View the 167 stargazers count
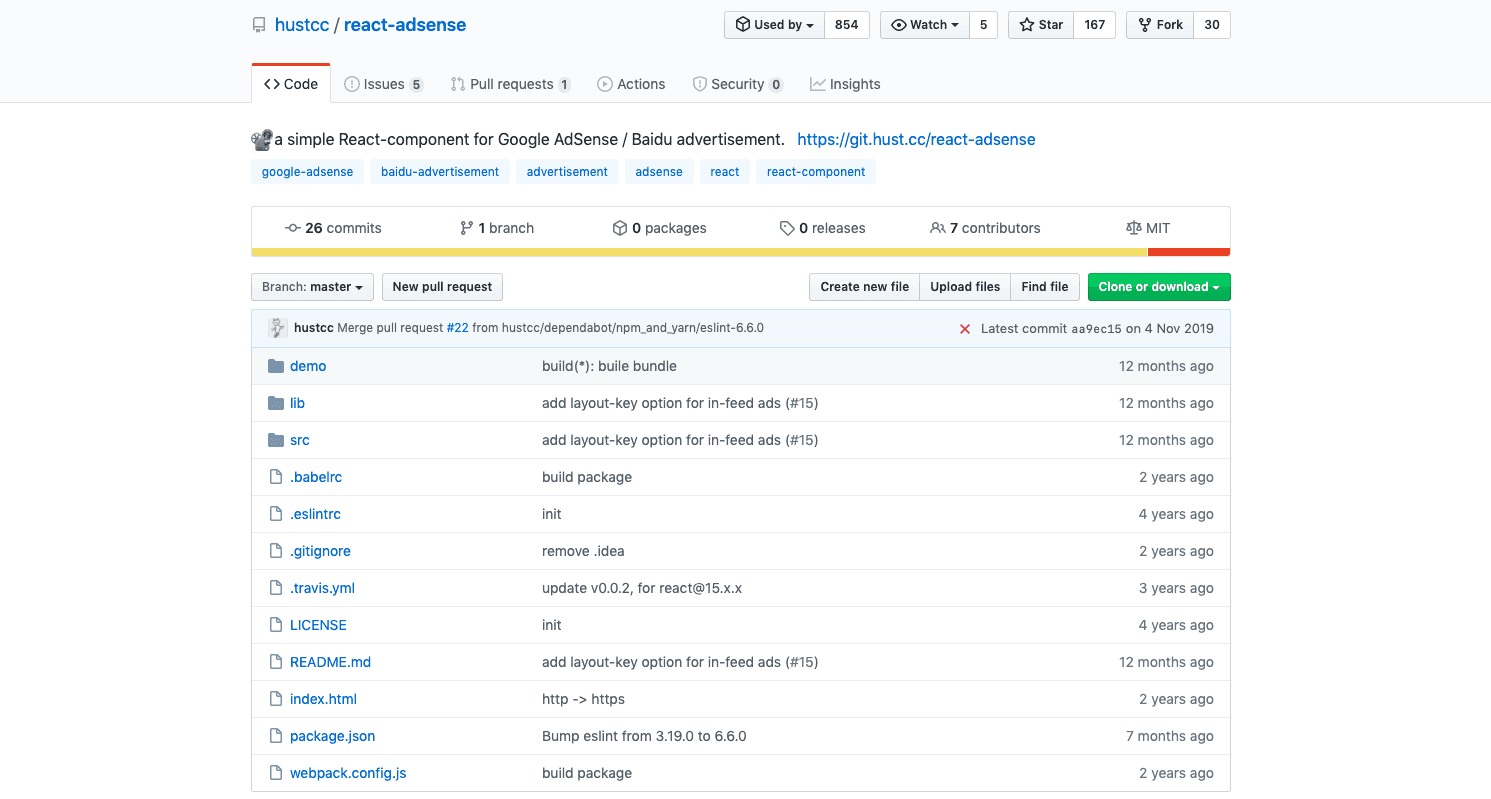Screen dimensions: 1491x799 click(1095, 25)
